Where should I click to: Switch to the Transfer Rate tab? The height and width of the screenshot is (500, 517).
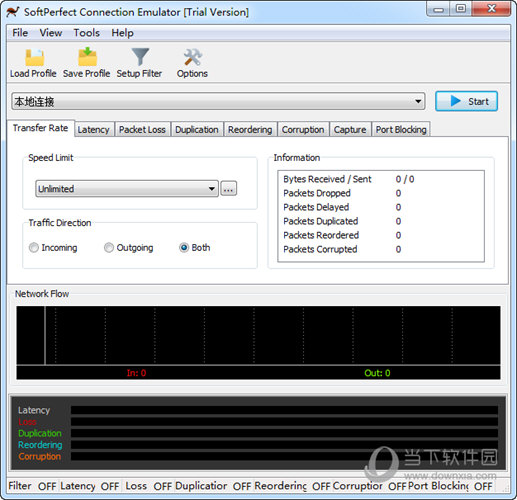click(x=40, y=128)
